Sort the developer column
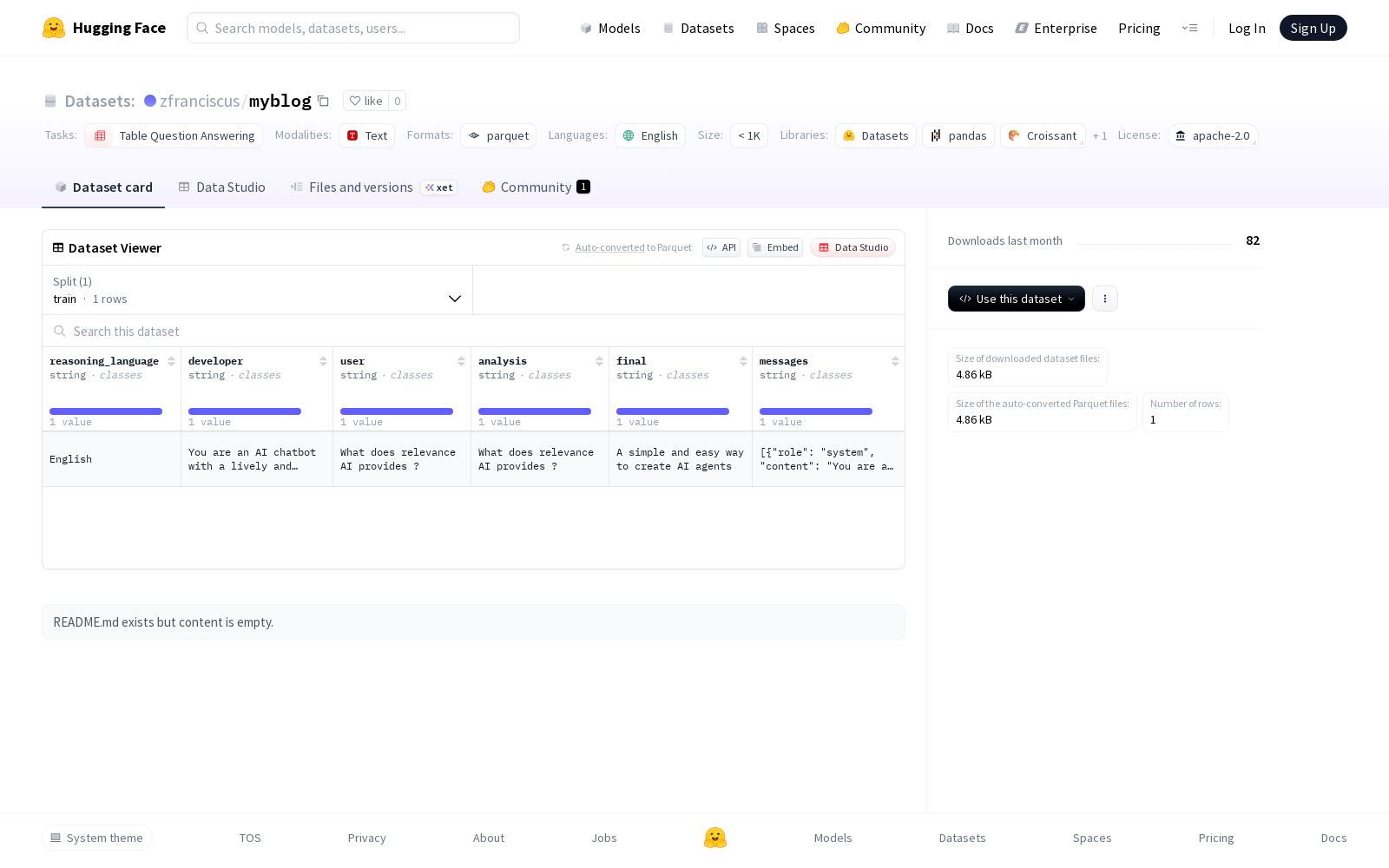The image size is (1389, 868). 323,361
